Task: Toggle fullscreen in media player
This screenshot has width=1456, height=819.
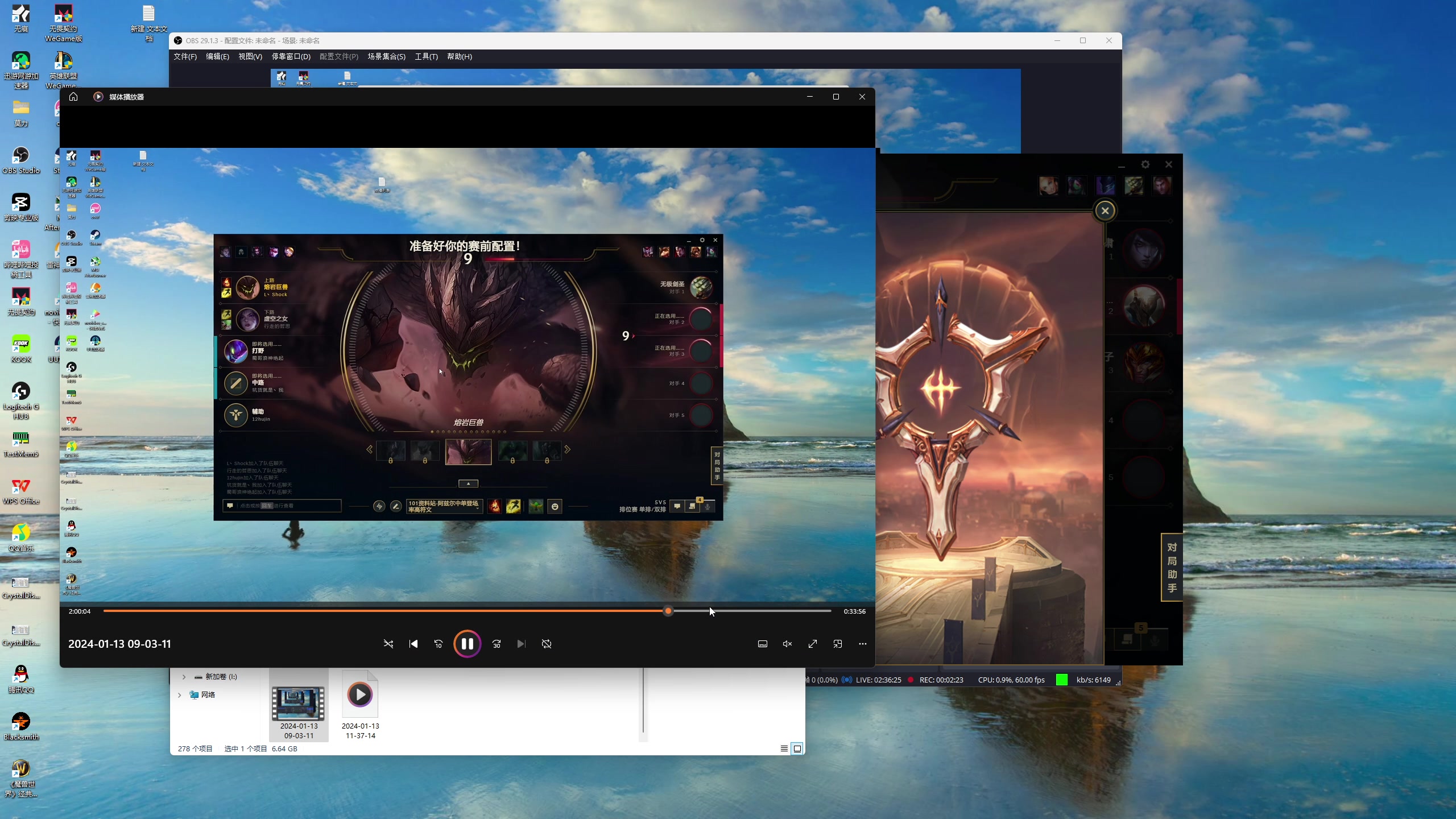Action: click(812, 644)
